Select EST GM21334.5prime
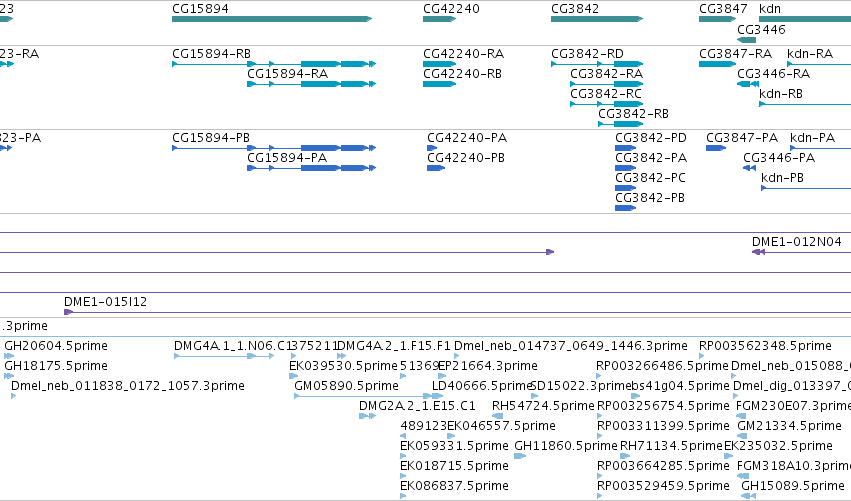The image size is (851, 501). click(x=743, y=436)
